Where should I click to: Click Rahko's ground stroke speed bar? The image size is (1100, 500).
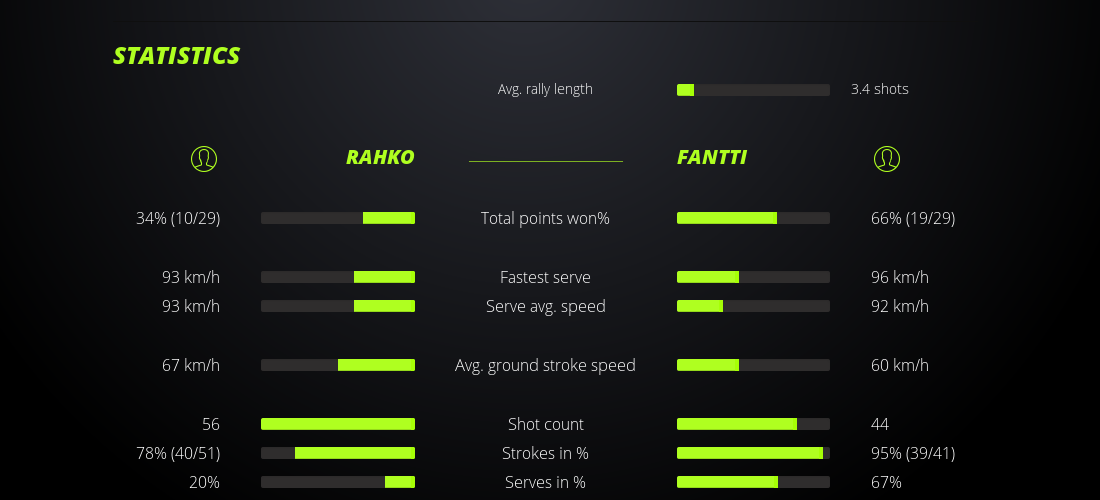tap(338, 365)
